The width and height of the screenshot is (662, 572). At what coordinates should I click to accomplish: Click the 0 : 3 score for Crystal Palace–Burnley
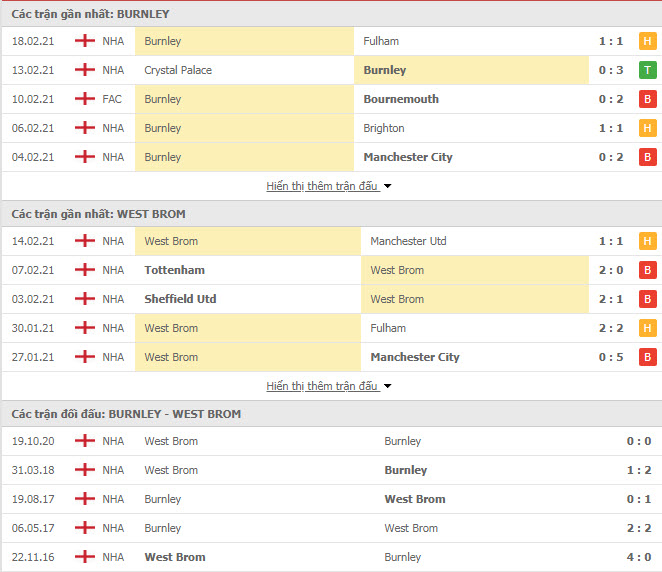click(611, 70)
